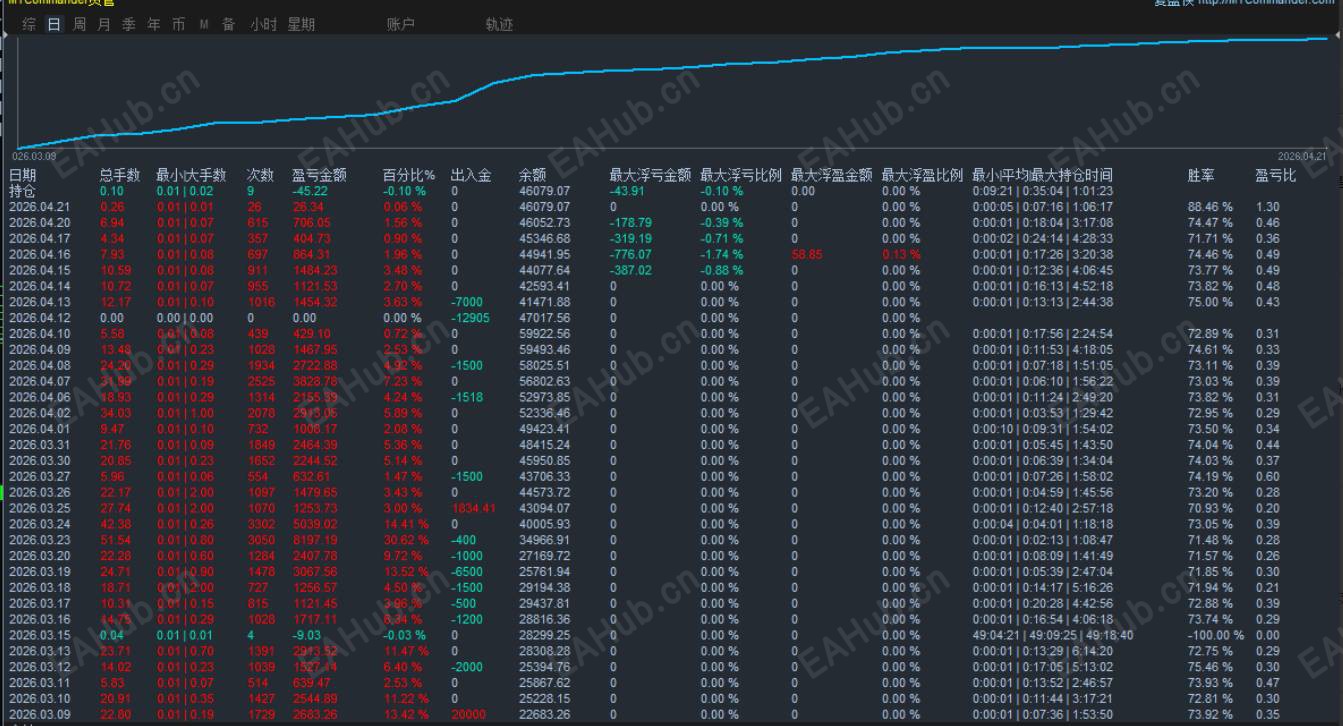This screenshot has height=726, width=1343.
Task: Select the 币 currency tab
Action: coord(179,24)
